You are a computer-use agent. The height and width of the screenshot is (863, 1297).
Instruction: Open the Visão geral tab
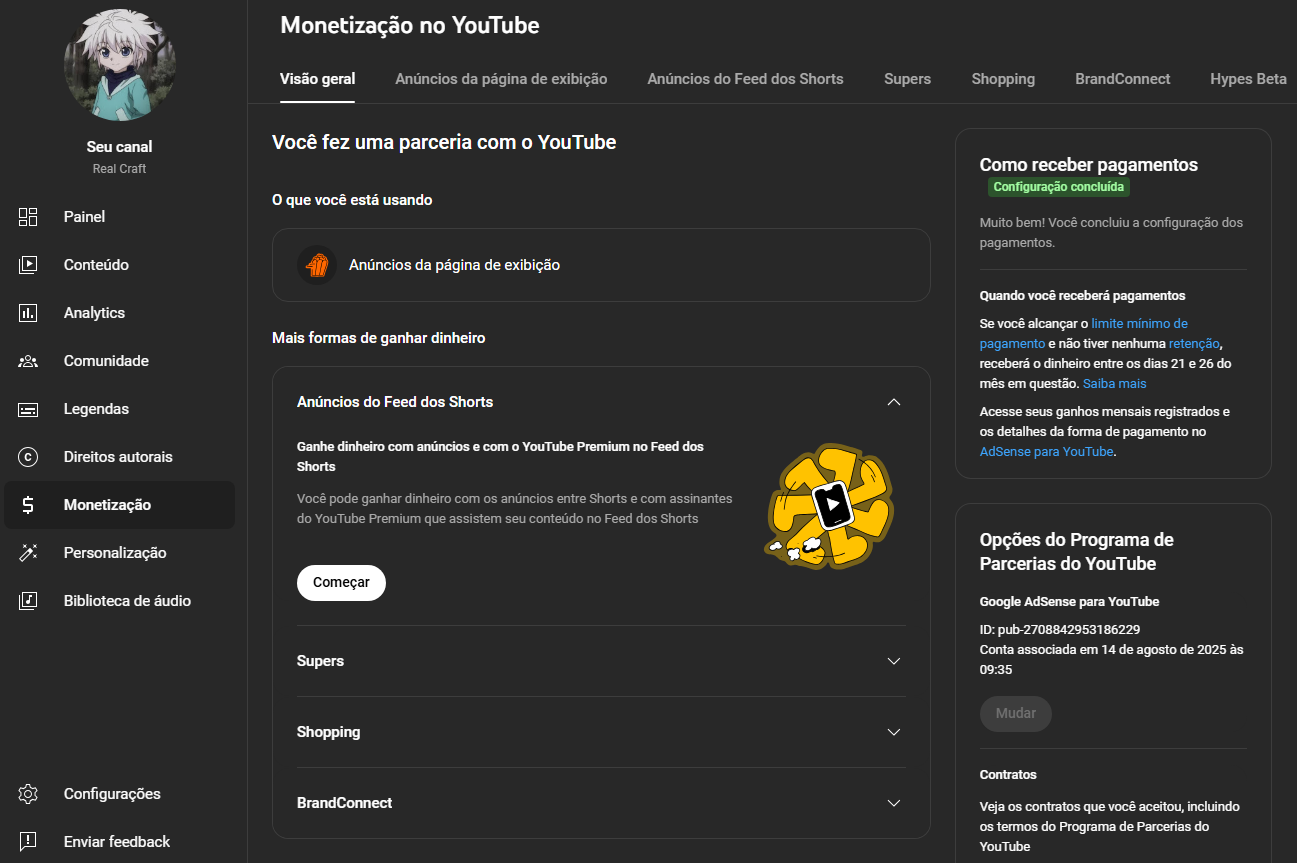coord(317,79)
